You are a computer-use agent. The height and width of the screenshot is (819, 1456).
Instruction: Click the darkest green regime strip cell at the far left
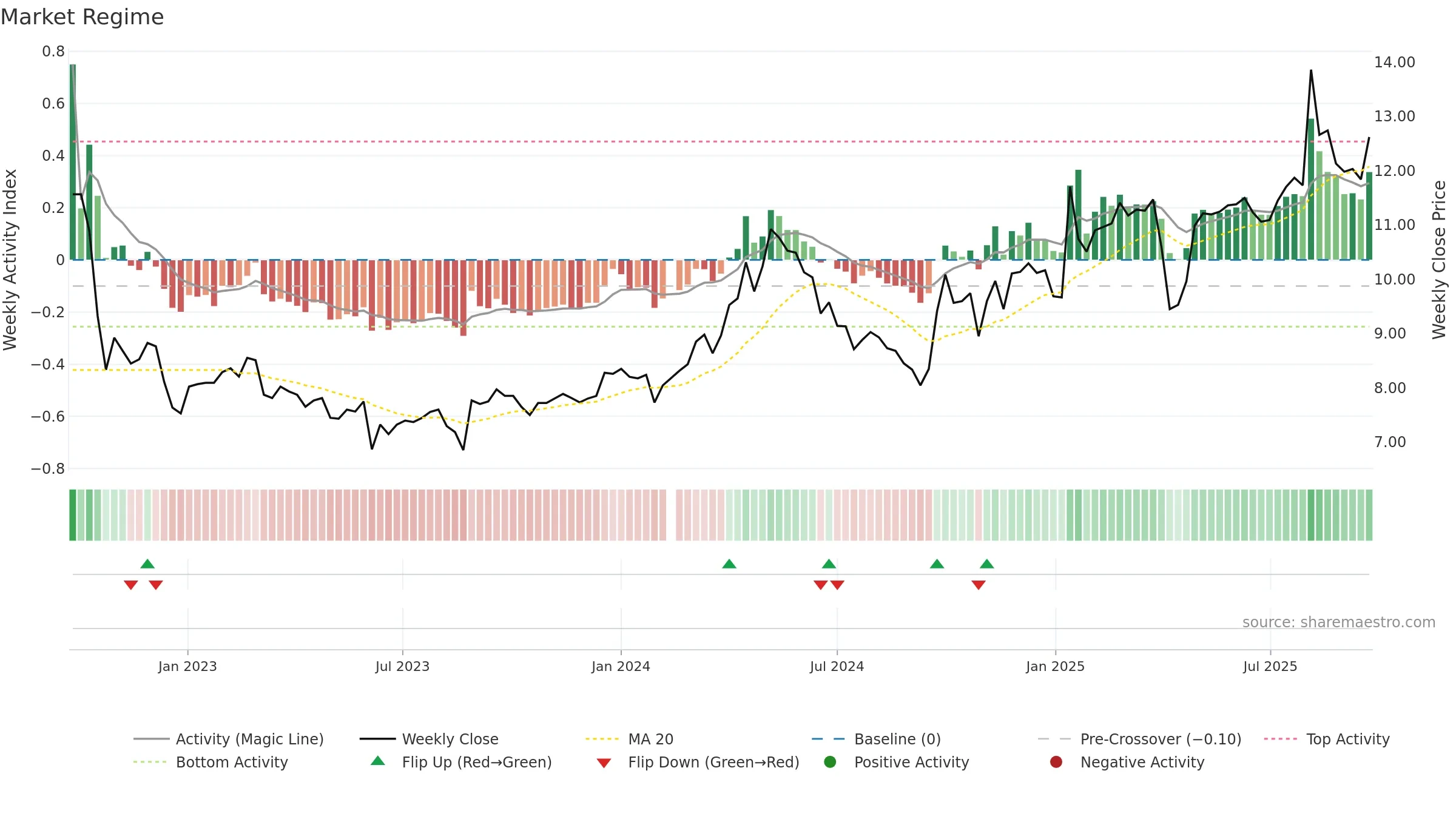(73, 514)
